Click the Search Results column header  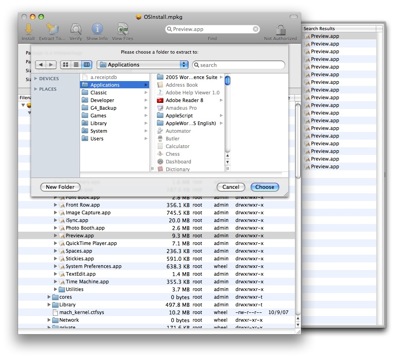[x=340, y=29]
